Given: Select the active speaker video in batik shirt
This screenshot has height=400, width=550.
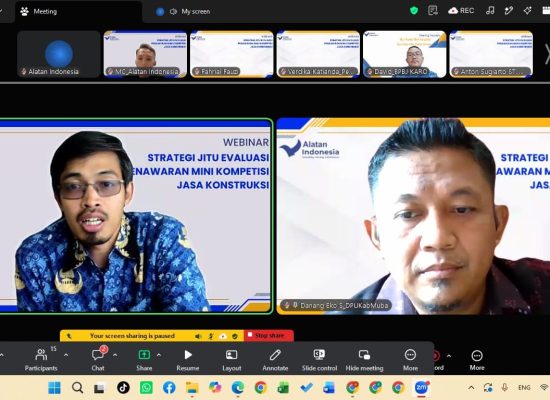Looking at the screenshot, I should click(135, 216).
